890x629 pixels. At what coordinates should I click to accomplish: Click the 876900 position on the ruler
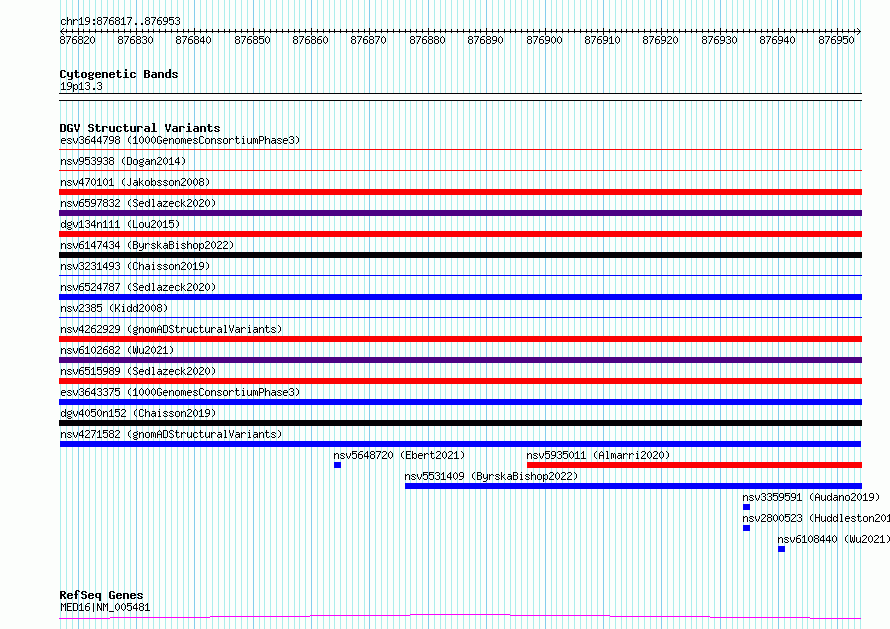(544, 40)
